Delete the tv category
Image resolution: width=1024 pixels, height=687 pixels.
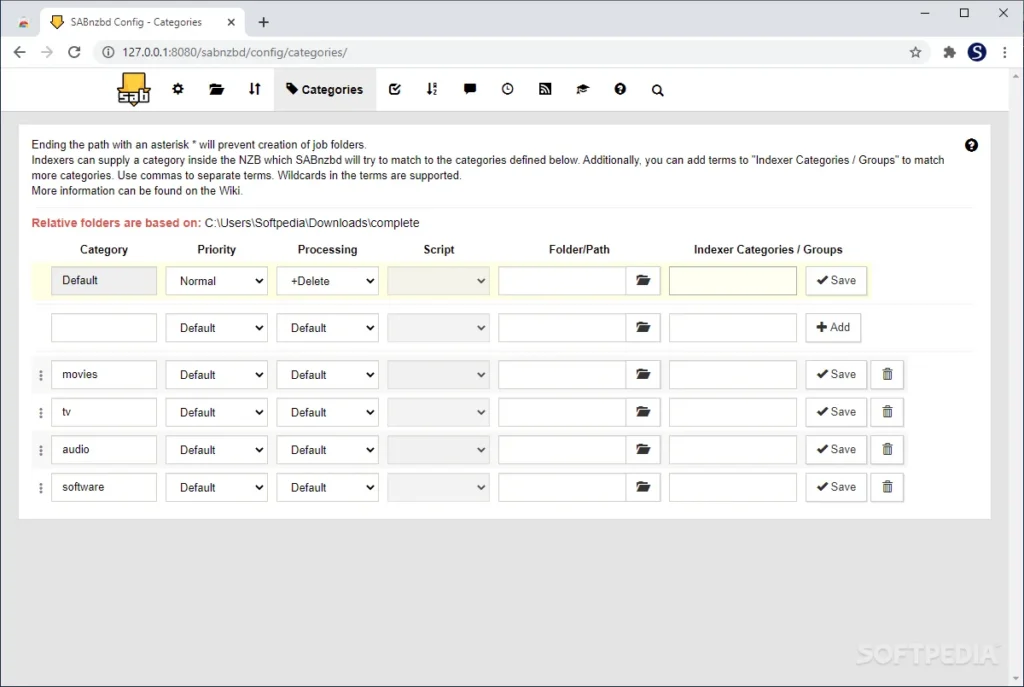[888, 412]
